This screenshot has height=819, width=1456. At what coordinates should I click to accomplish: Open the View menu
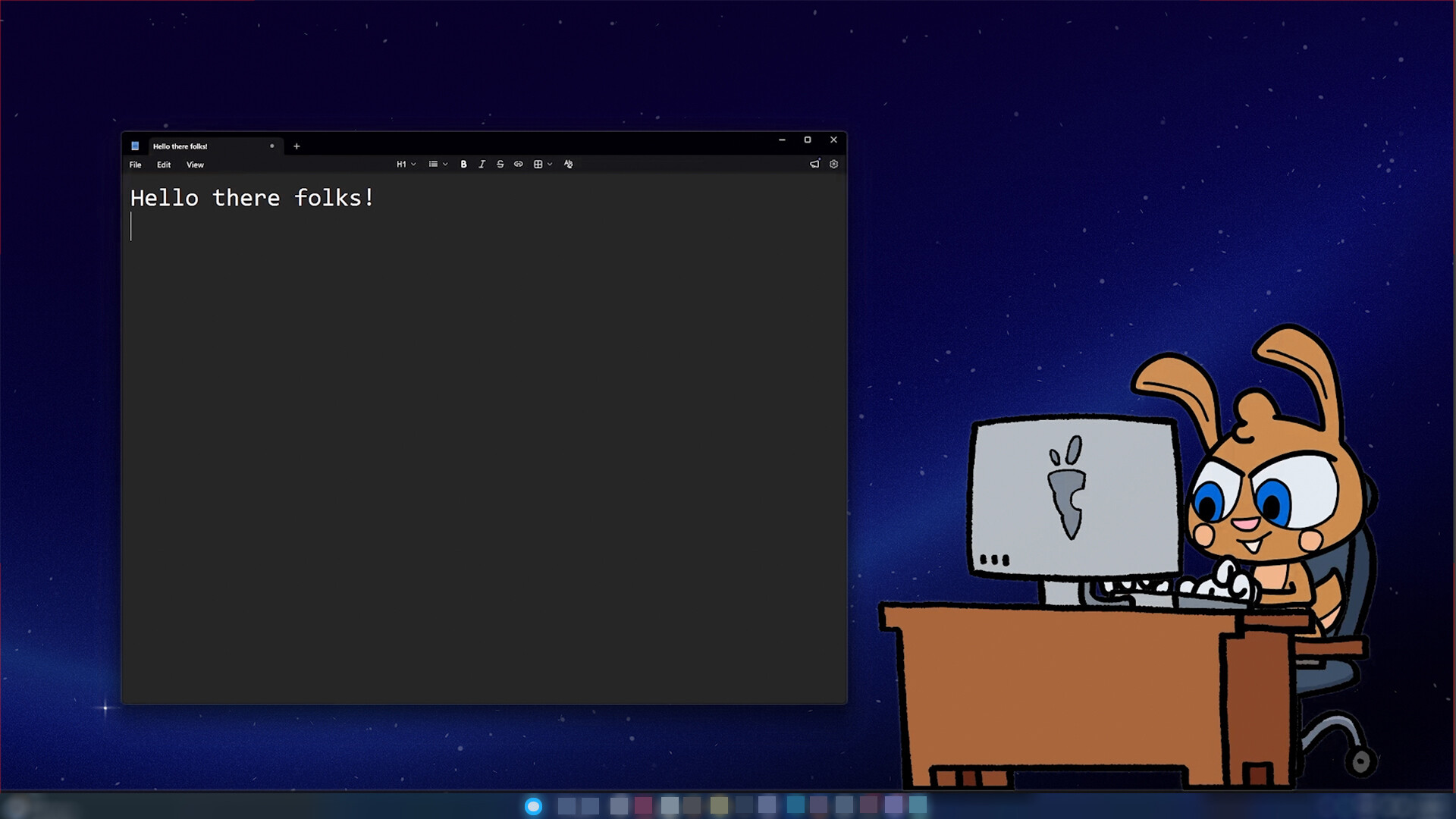195,165
